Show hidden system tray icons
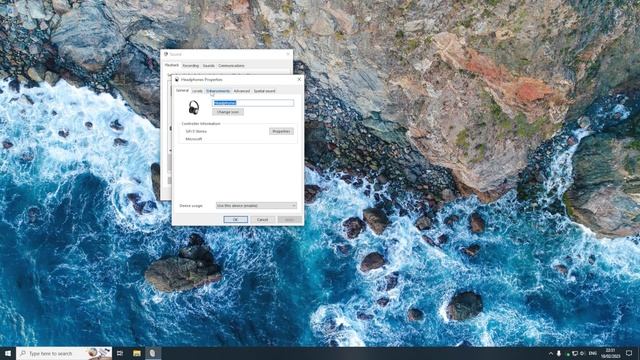Viewport: 640px width, 360px height. [x=551, y=353]
